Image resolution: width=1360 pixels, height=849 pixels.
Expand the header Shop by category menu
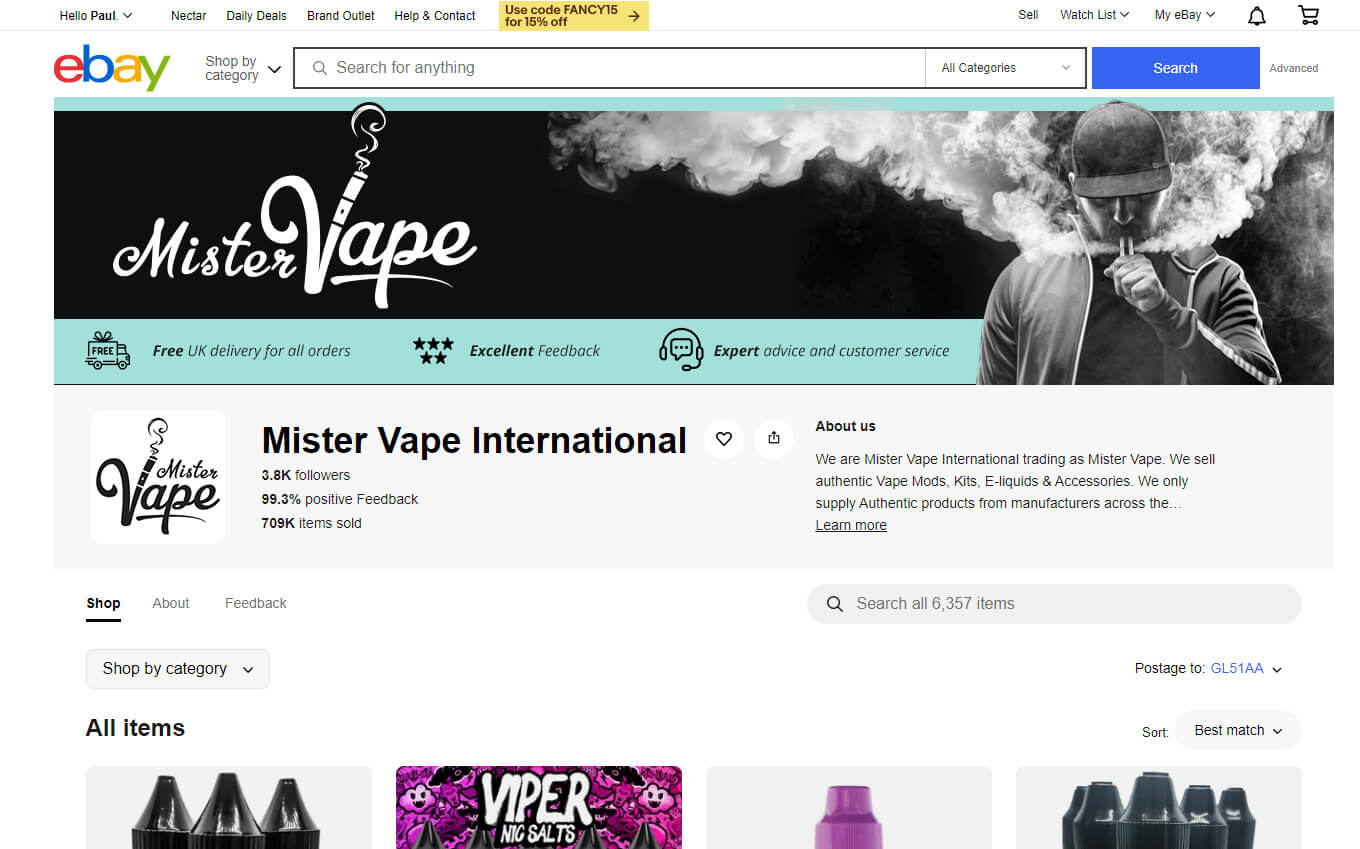coord(243,68)
